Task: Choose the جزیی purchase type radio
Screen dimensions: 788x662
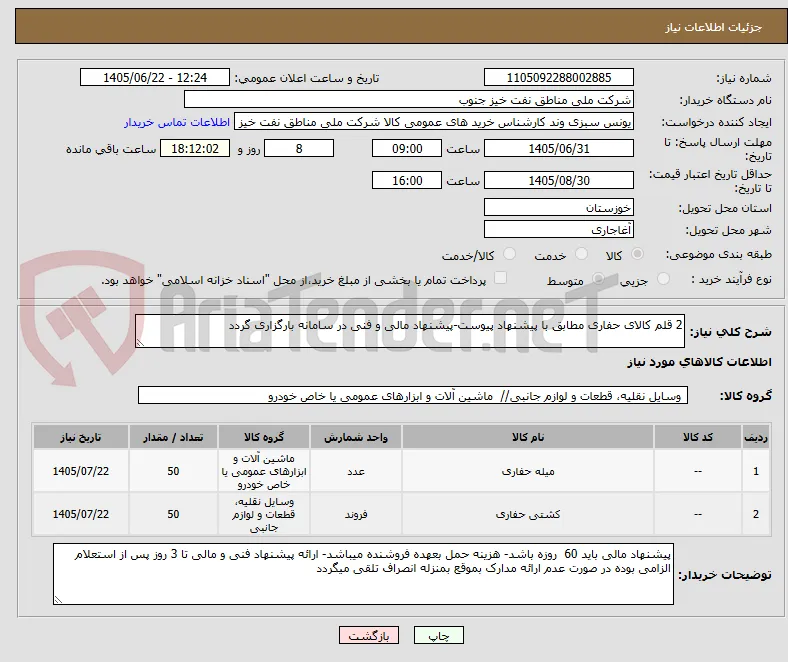Action: pos(663,279)
